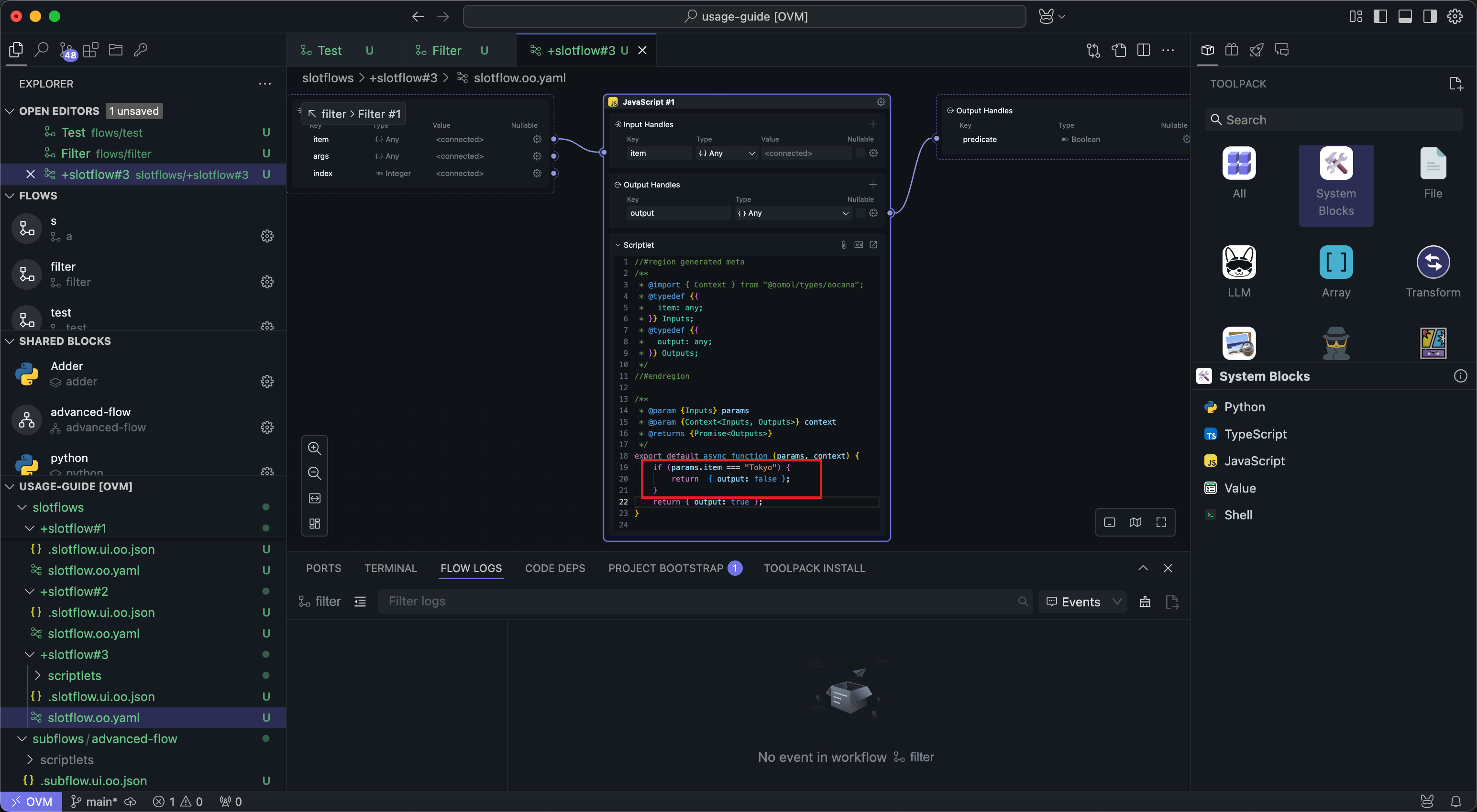Toggle Nullable checkbox for item input

pyautogui.click(x=860, y=153)
